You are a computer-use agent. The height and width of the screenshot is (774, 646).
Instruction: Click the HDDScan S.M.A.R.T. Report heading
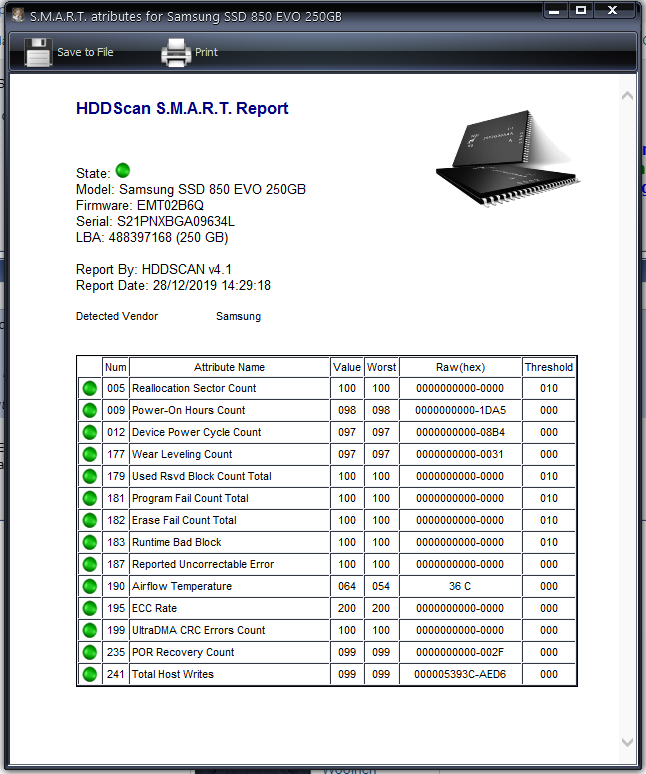(x=182, y=108)
